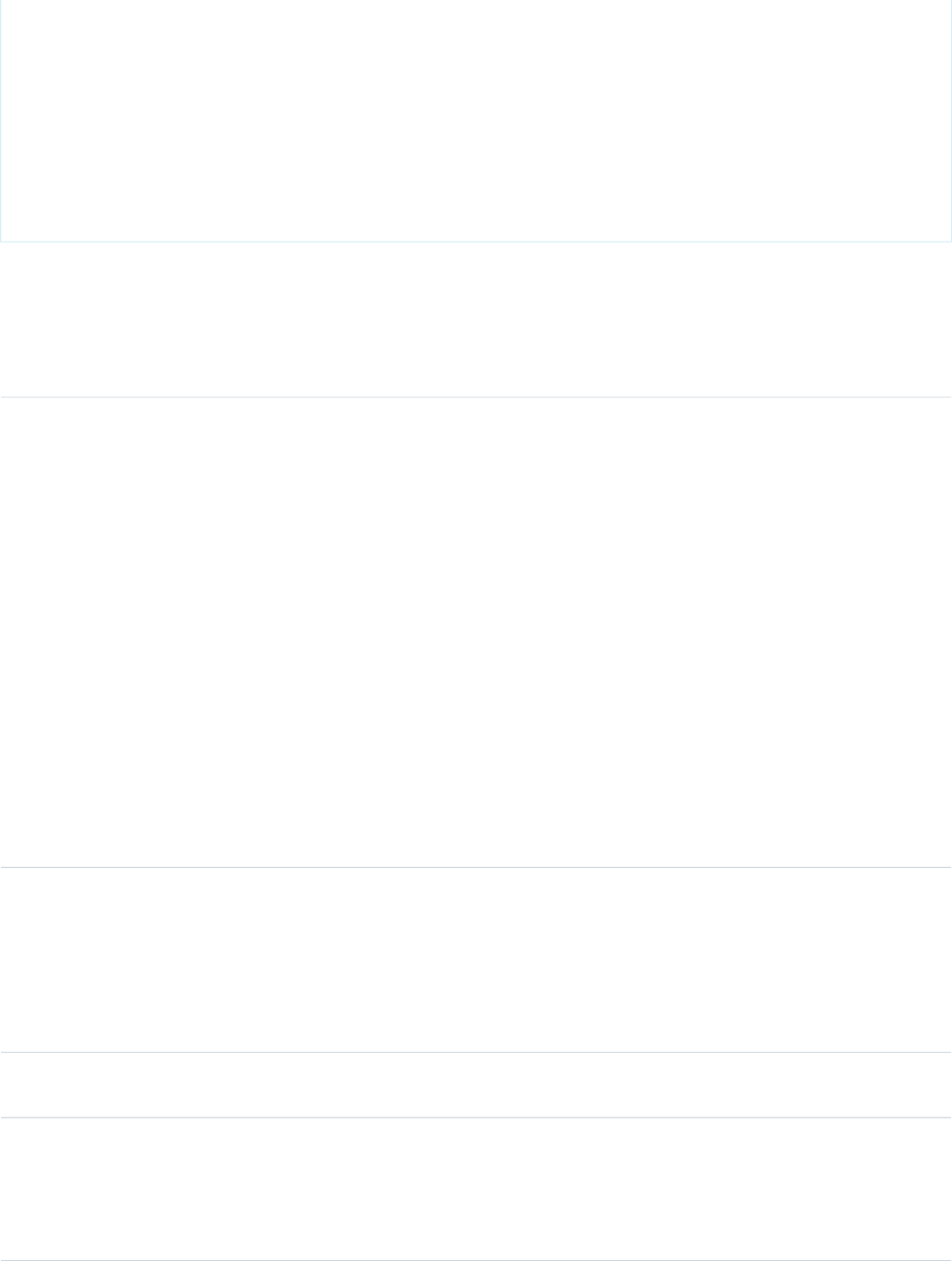
Task: Click the bottom border of the bordered panel
Action: coord(476,241)
